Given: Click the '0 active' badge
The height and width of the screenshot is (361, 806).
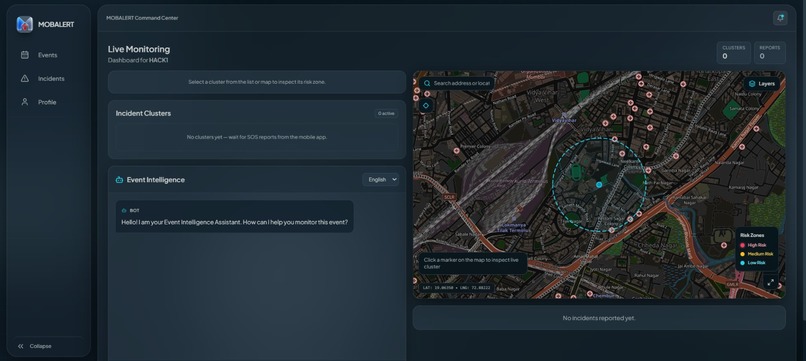Looking at the screenshot, I should point(386,113).
